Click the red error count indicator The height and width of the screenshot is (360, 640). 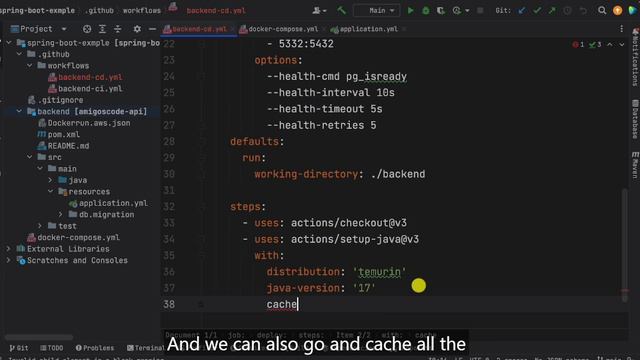coord(578,44)
